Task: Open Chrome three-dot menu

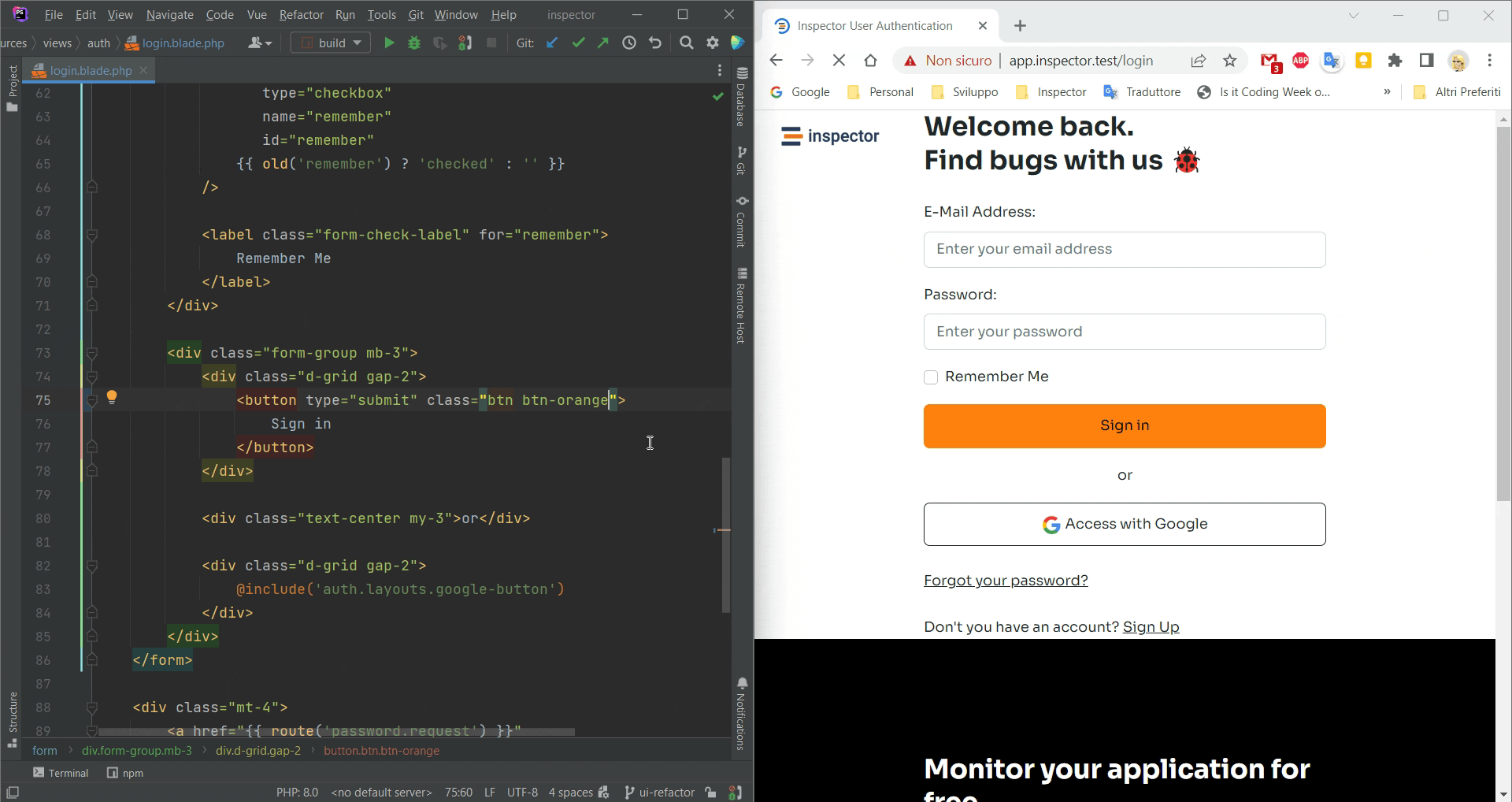Action: pos(1490,61)
